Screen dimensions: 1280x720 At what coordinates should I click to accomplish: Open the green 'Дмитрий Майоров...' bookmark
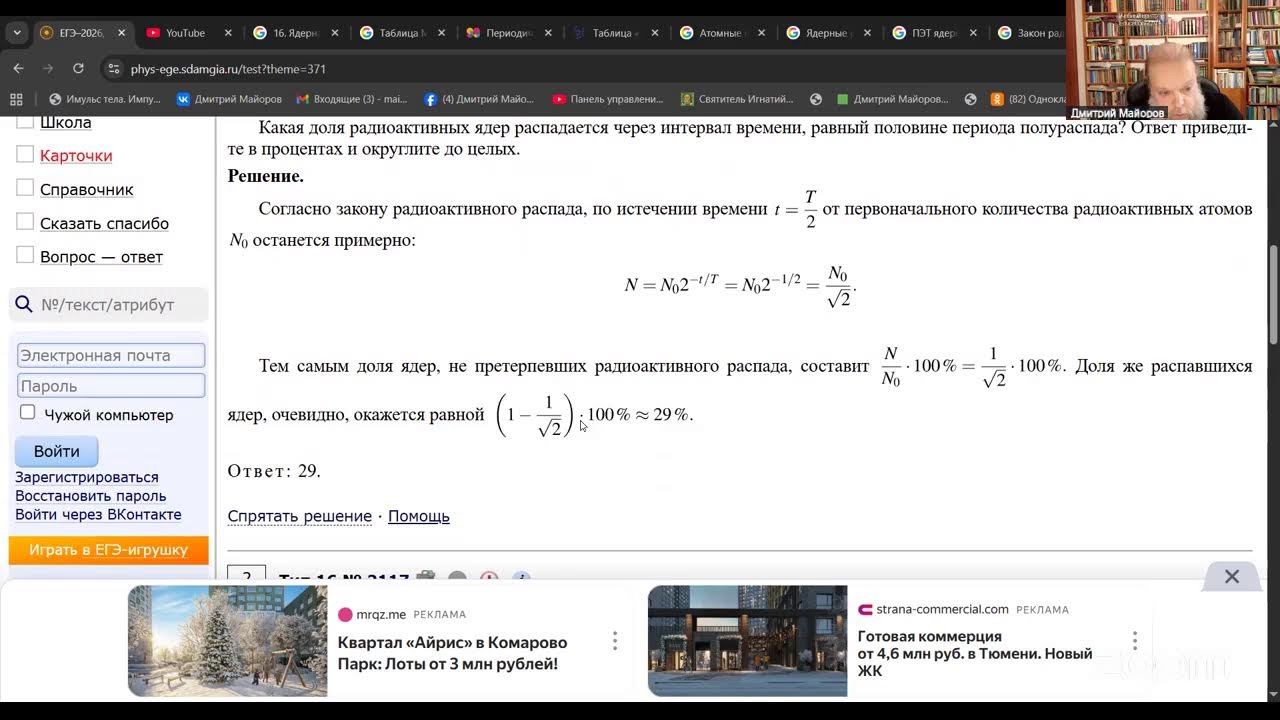click(892, 99)
